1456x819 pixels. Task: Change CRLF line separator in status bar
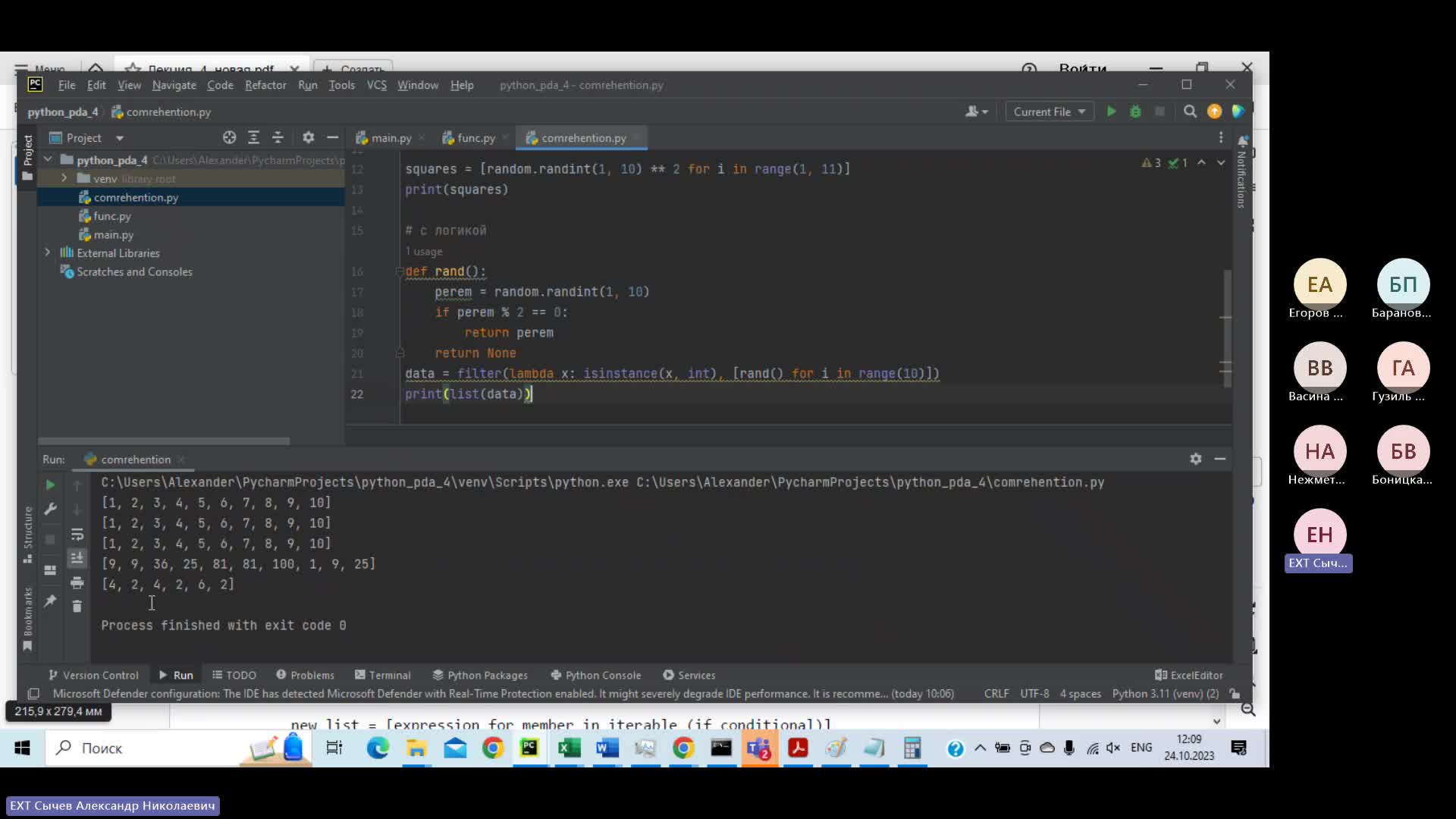(996, 693)
